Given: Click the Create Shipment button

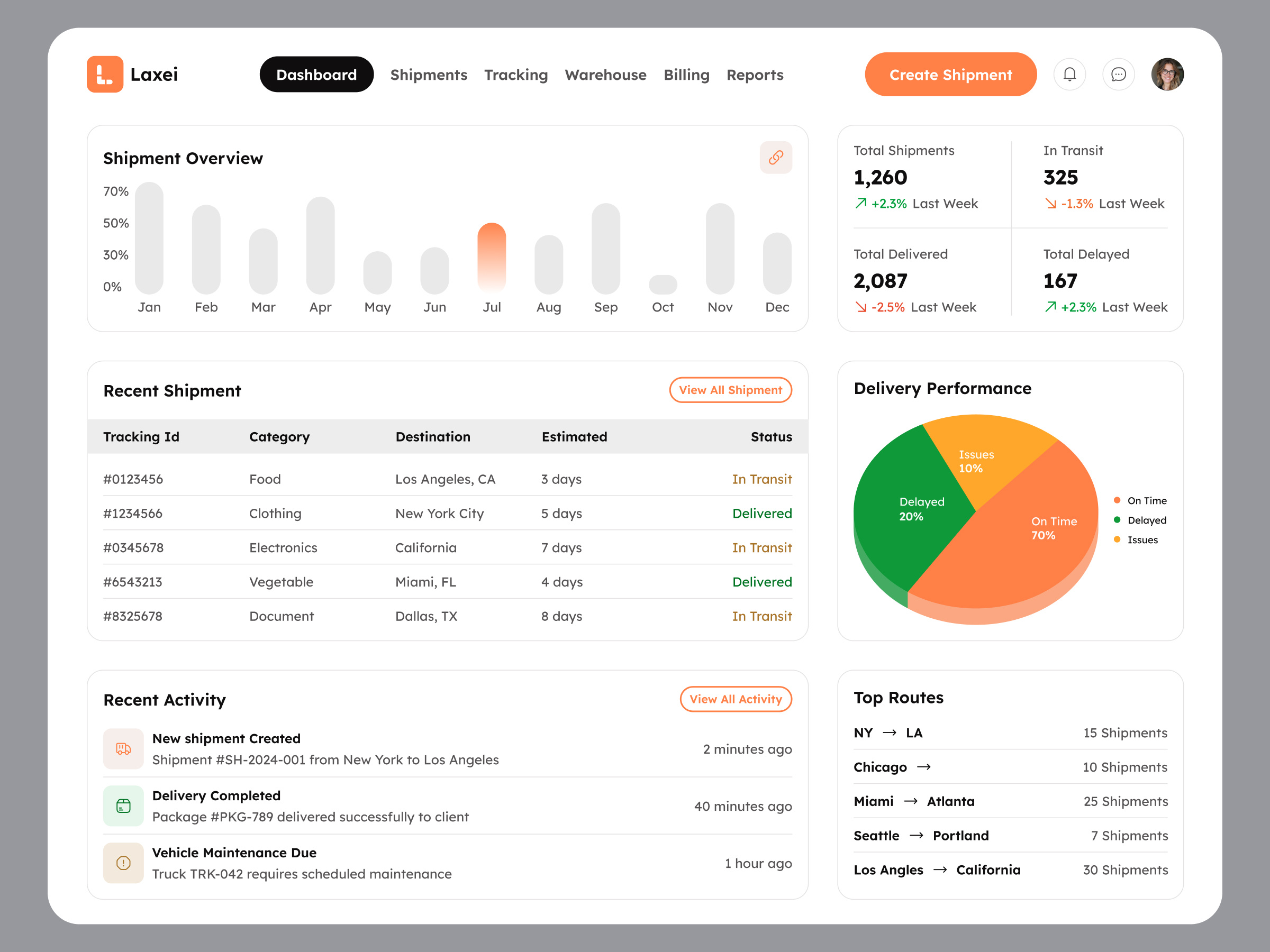Looking at the screenshot, I should (951, 75).
